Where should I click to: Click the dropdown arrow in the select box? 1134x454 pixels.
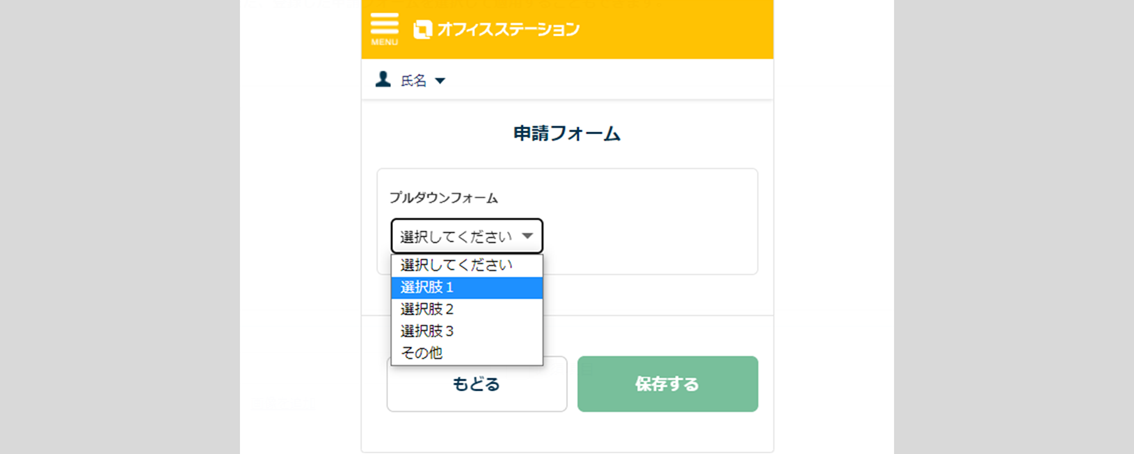click(527, 236)
